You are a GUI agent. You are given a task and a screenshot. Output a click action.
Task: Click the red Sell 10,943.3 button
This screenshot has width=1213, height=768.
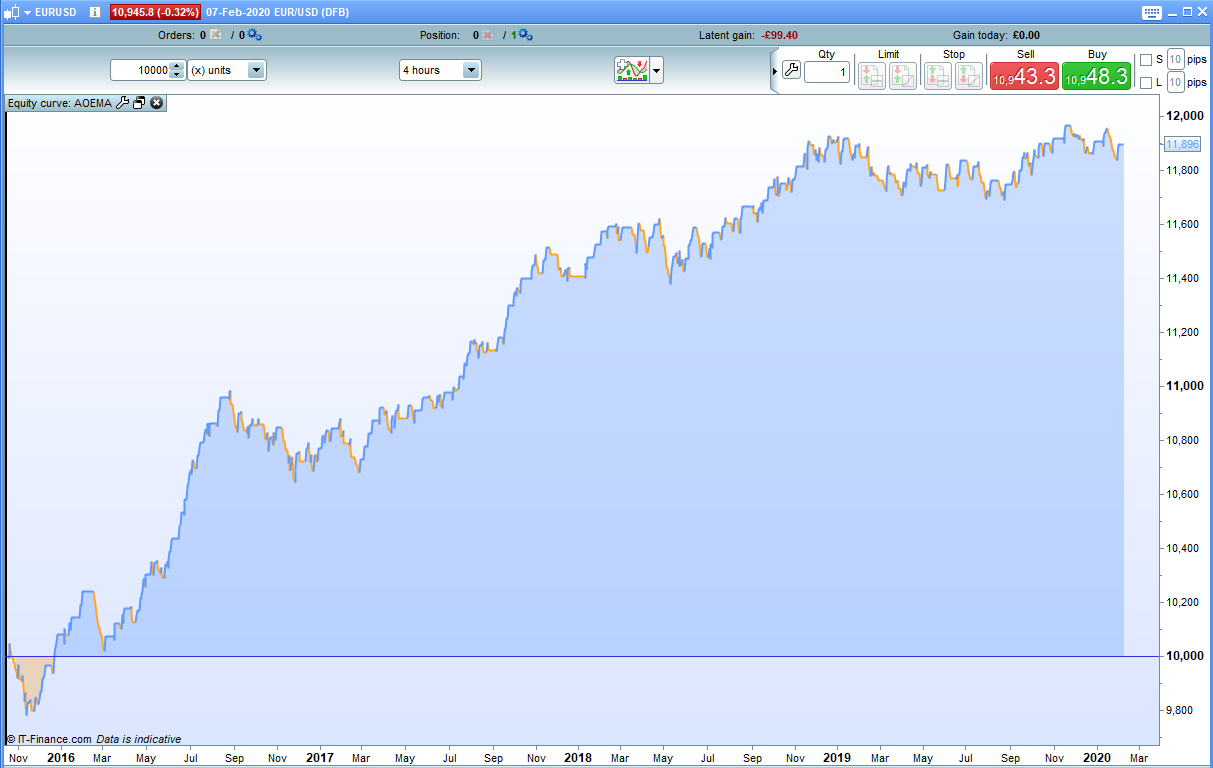pyautogui.click(x=1024, y=76)
